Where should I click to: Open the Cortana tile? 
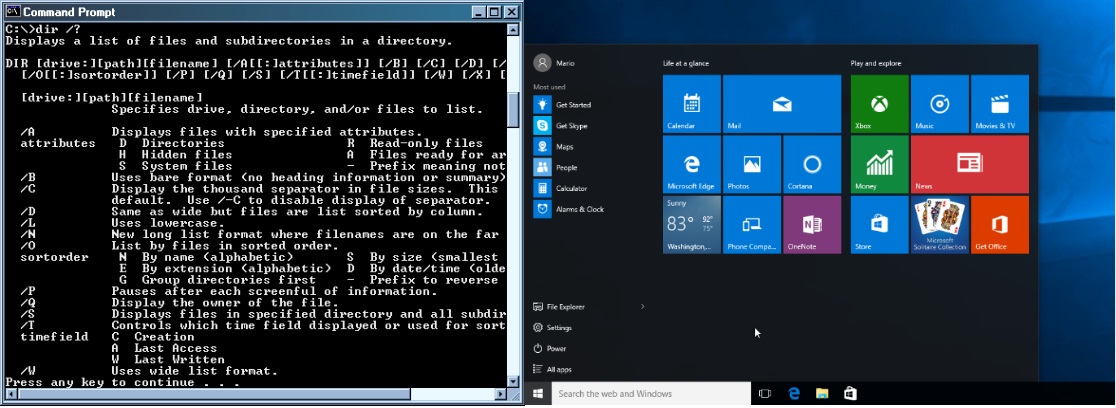(812, 164)
